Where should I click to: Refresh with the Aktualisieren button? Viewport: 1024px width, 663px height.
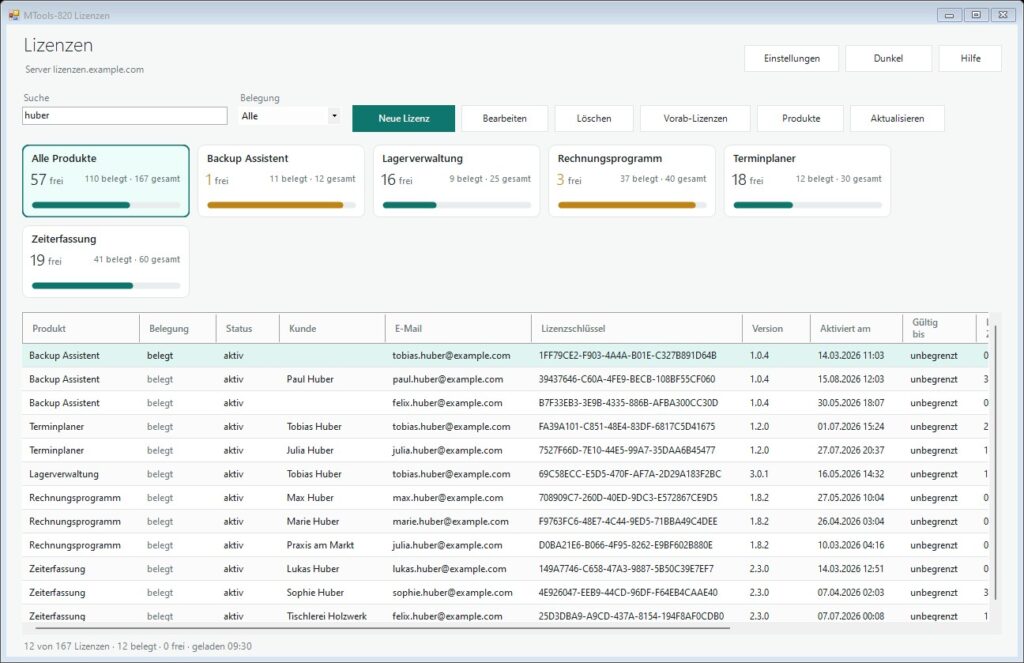pos(897,118)
